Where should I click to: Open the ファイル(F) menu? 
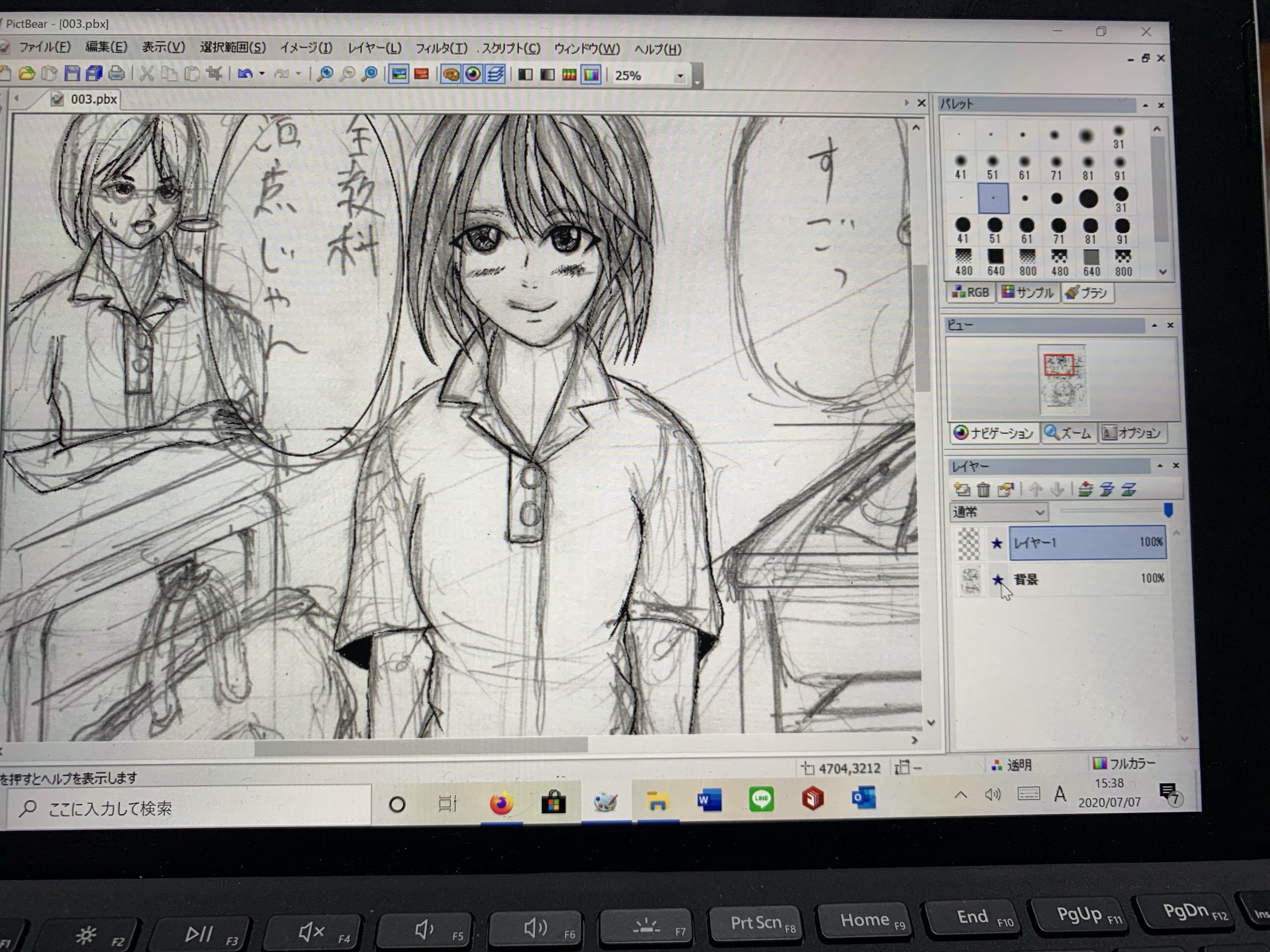coord(45,47)
